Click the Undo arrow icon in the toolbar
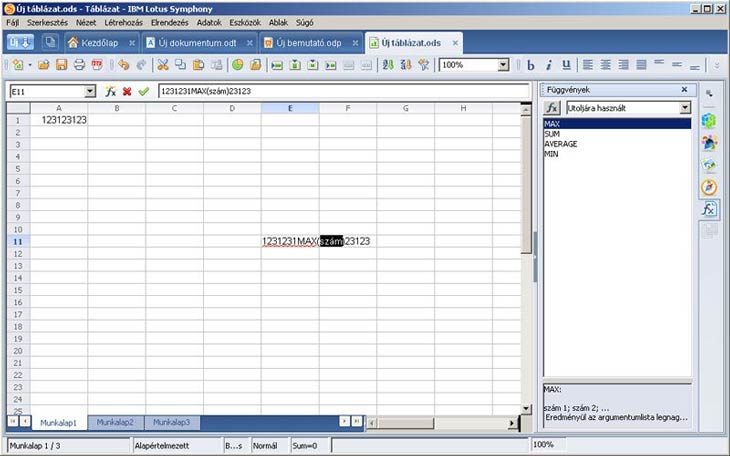This screenshot has height=456, width=730. tap(124, 65)
